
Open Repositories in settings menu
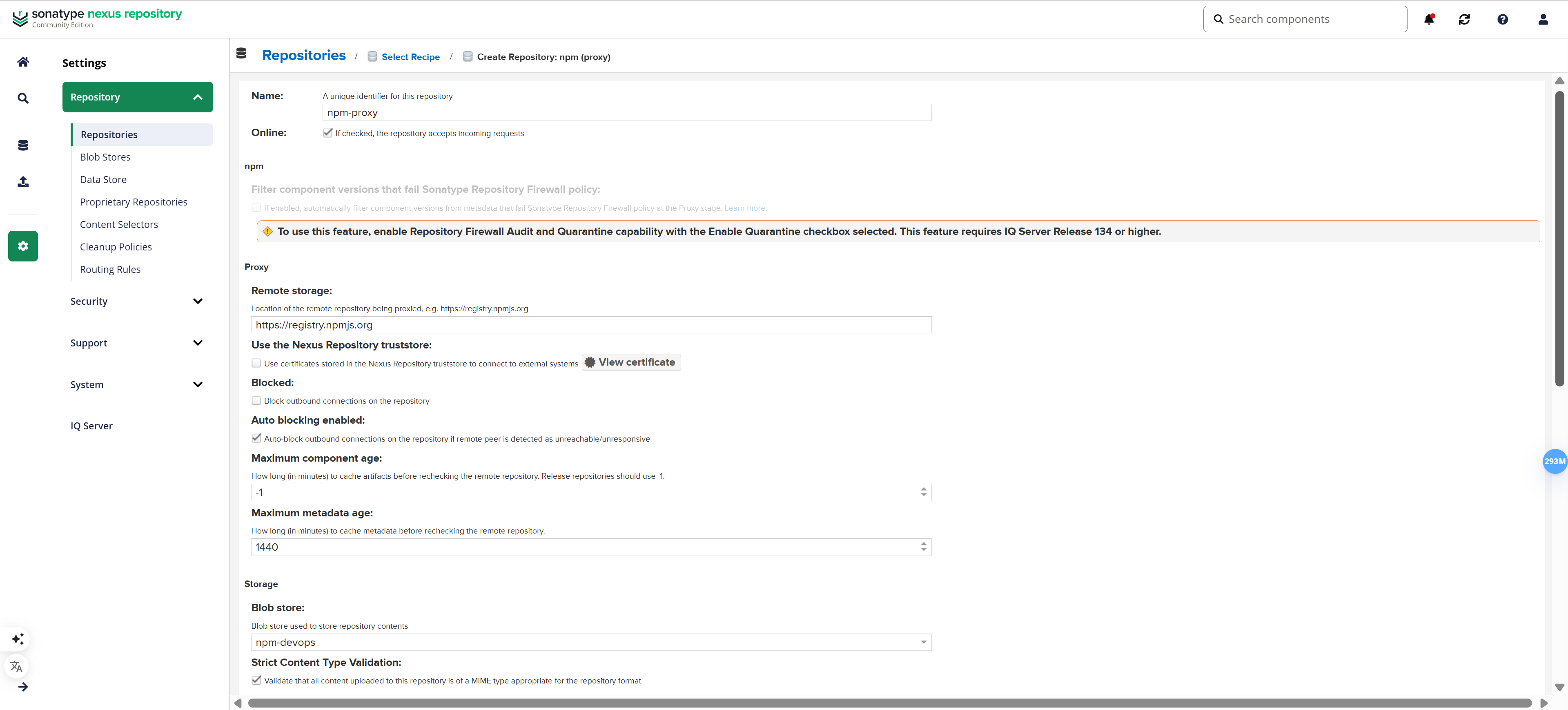coord(143,134)
